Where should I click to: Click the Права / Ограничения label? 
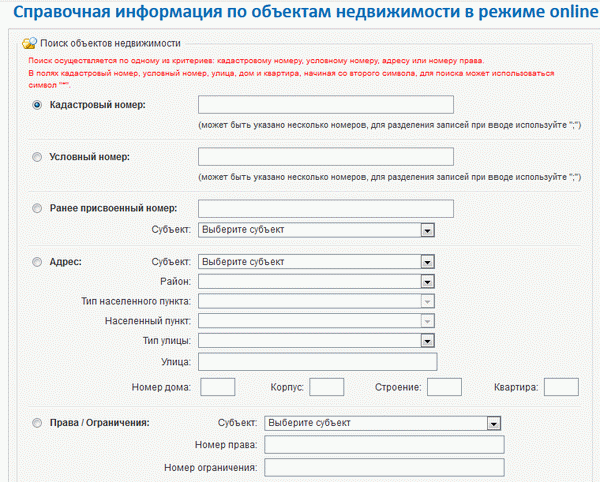point(99,423)
